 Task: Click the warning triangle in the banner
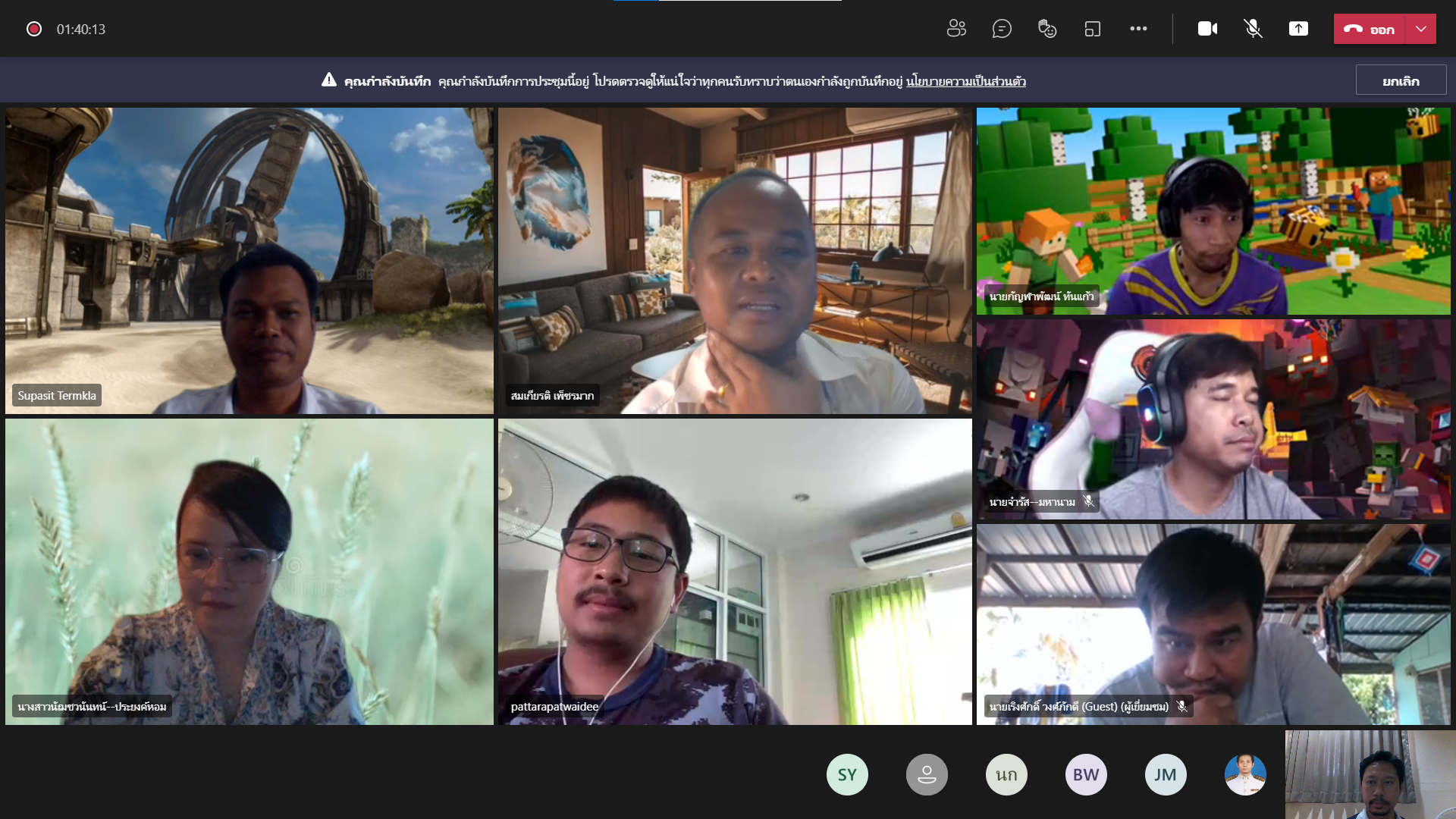[328, 80]
